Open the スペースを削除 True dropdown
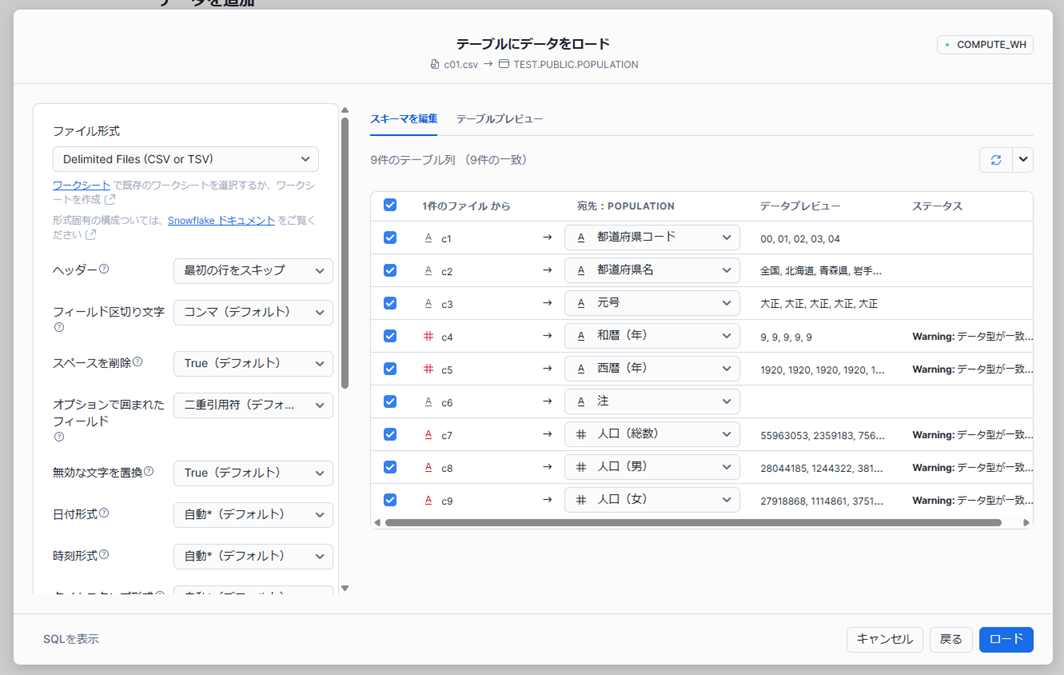1064x675 pixels. [253, 364]
